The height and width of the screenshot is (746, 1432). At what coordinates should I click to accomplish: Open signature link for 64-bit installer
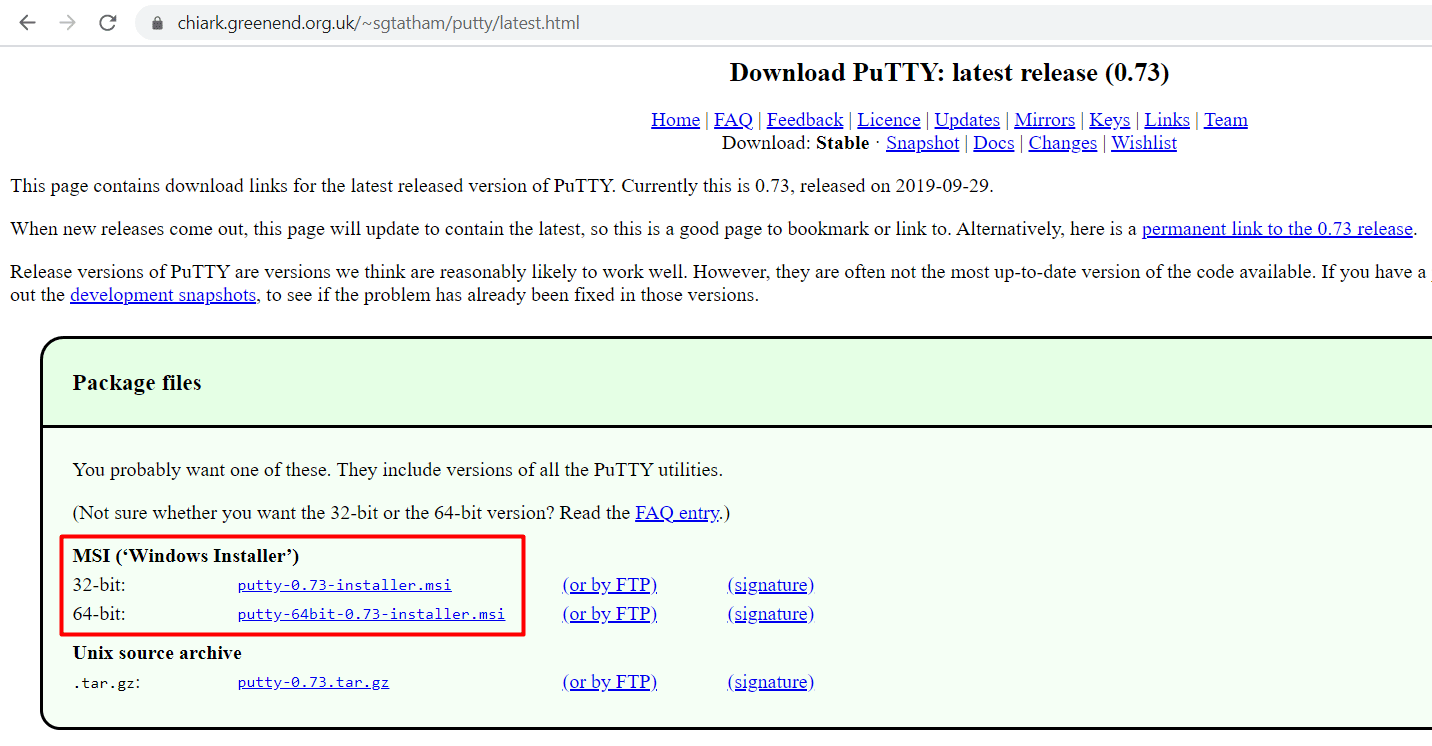(770, 614)
